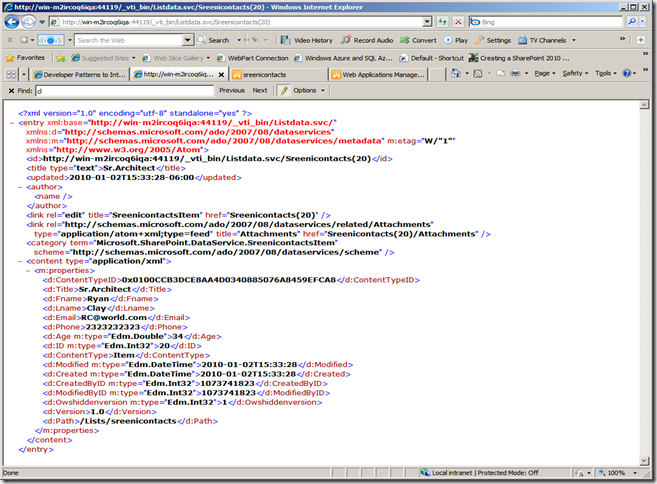Refresh the current page
Image resolution: width=657 pixels, height=484 pixels.
point(442,22)
